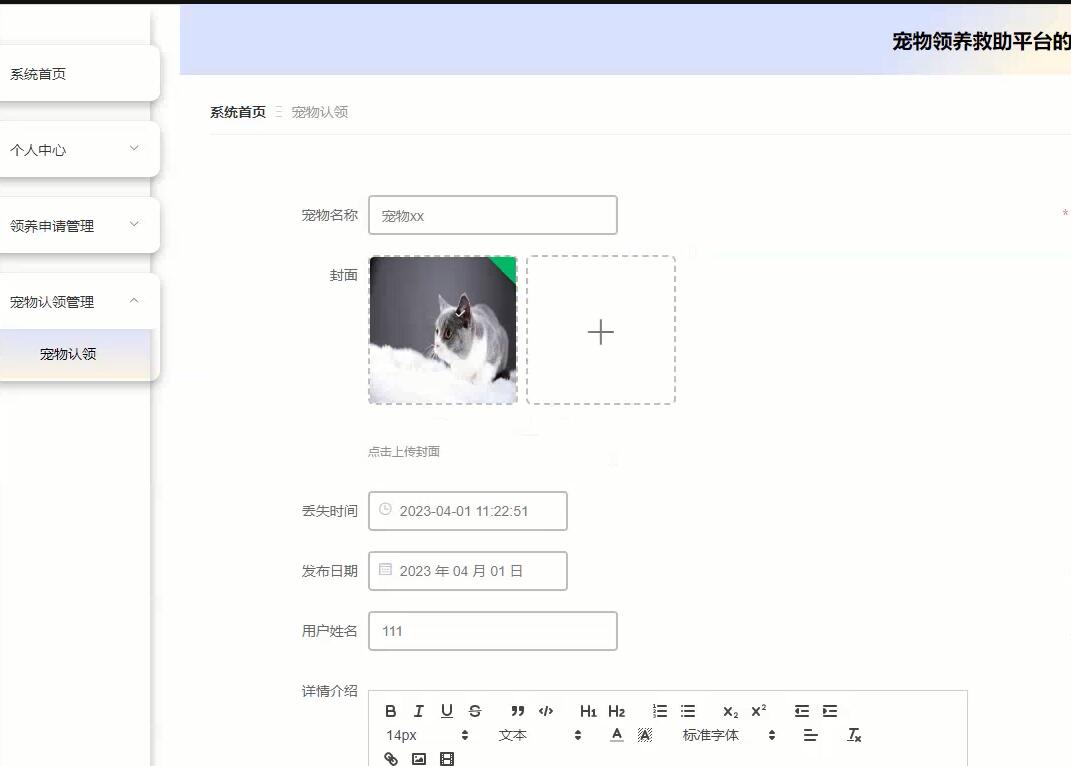Apply Heading 1 style
The image size is (1071, 766).
[587, 711]
